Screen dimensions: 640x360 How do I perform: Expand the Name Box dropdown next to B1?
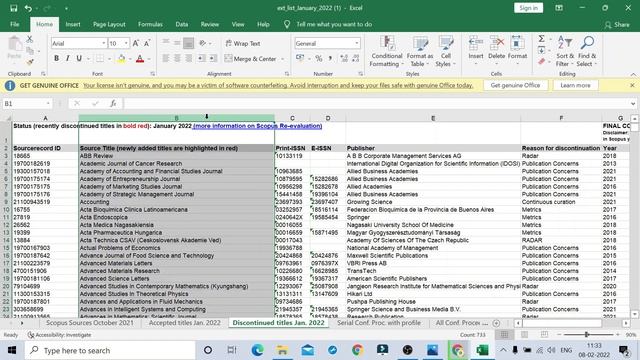click(48, 104)
